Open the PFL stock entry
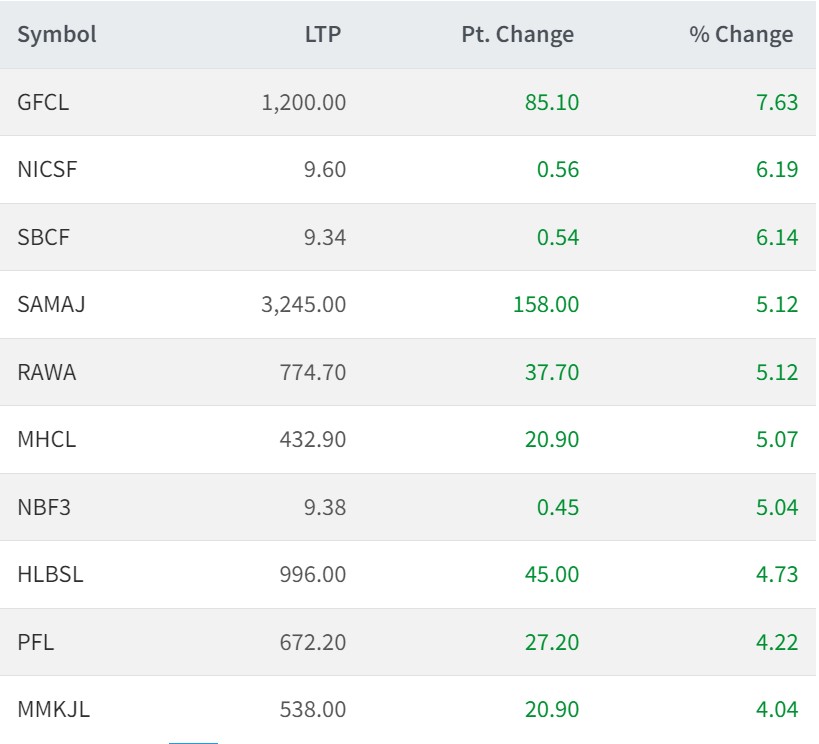The height and width of the screenshot is (744, 819). [x=35, y=642]
